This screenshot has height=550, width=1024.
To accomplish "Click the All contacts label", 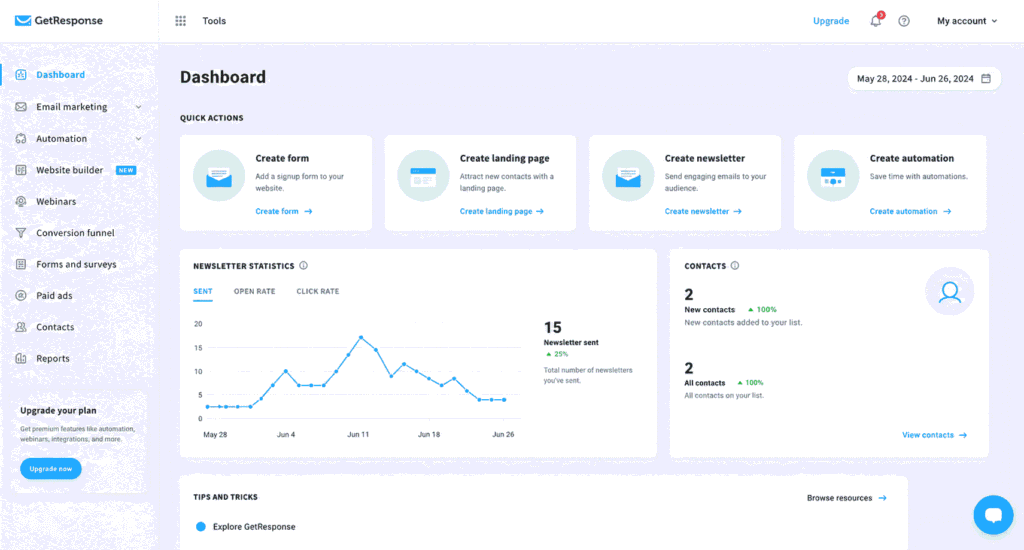I will [705, 383].
